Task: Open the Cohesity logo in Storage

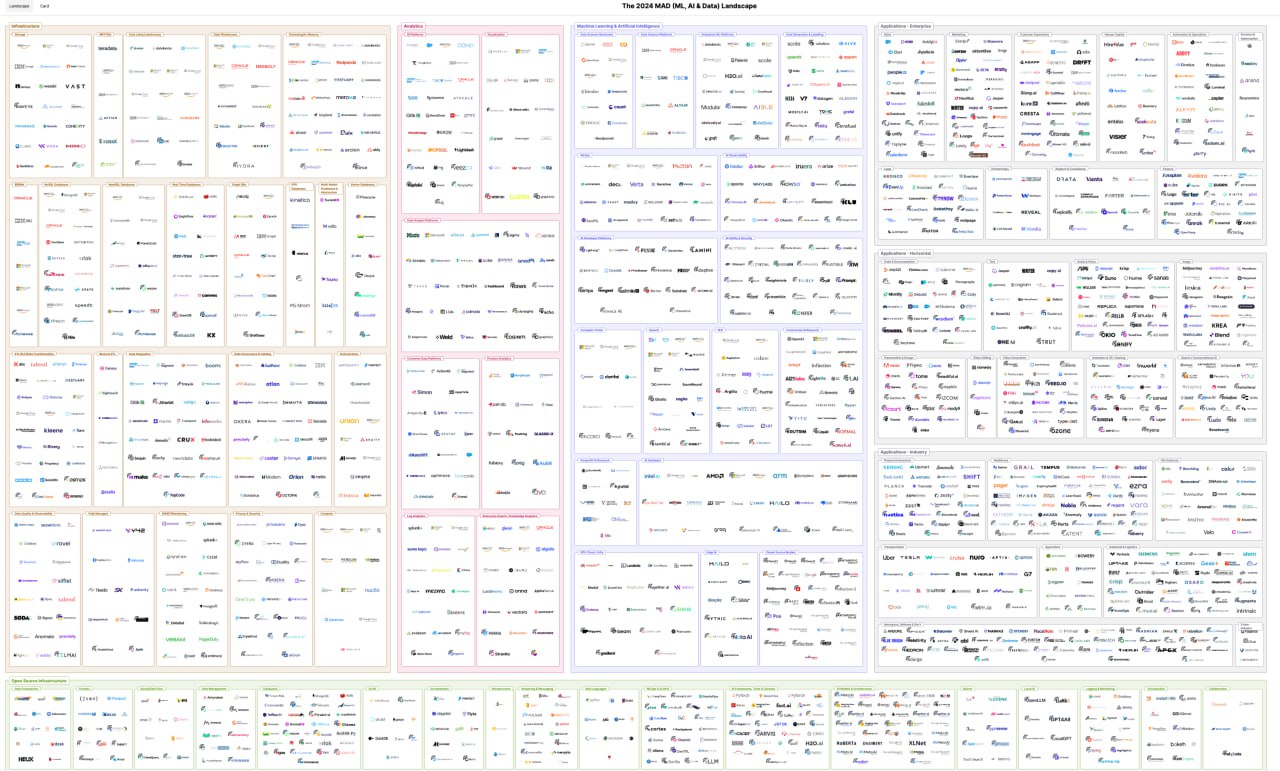Action: 76,126
